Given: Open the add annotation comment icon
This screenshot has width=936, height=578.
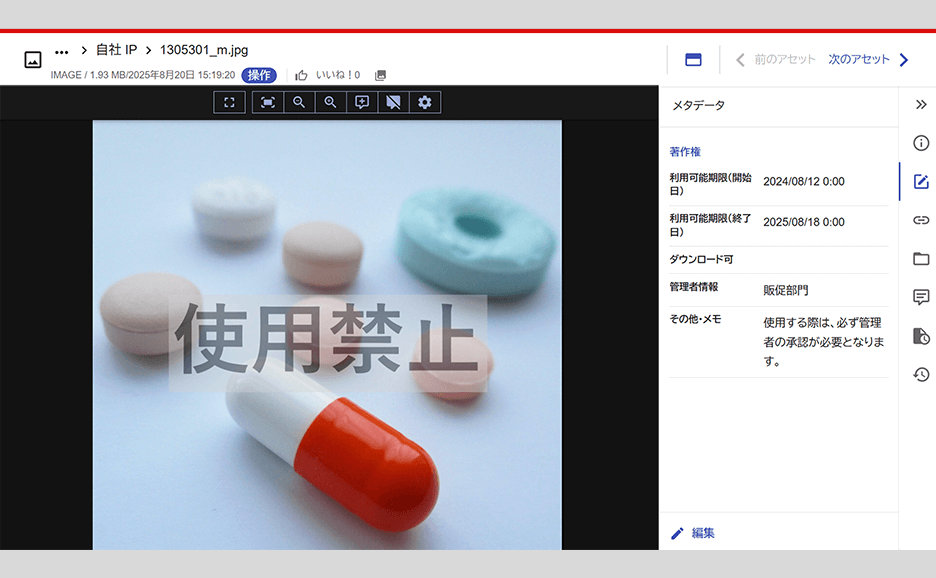Looking at the screenshot, I should [362, 101].
